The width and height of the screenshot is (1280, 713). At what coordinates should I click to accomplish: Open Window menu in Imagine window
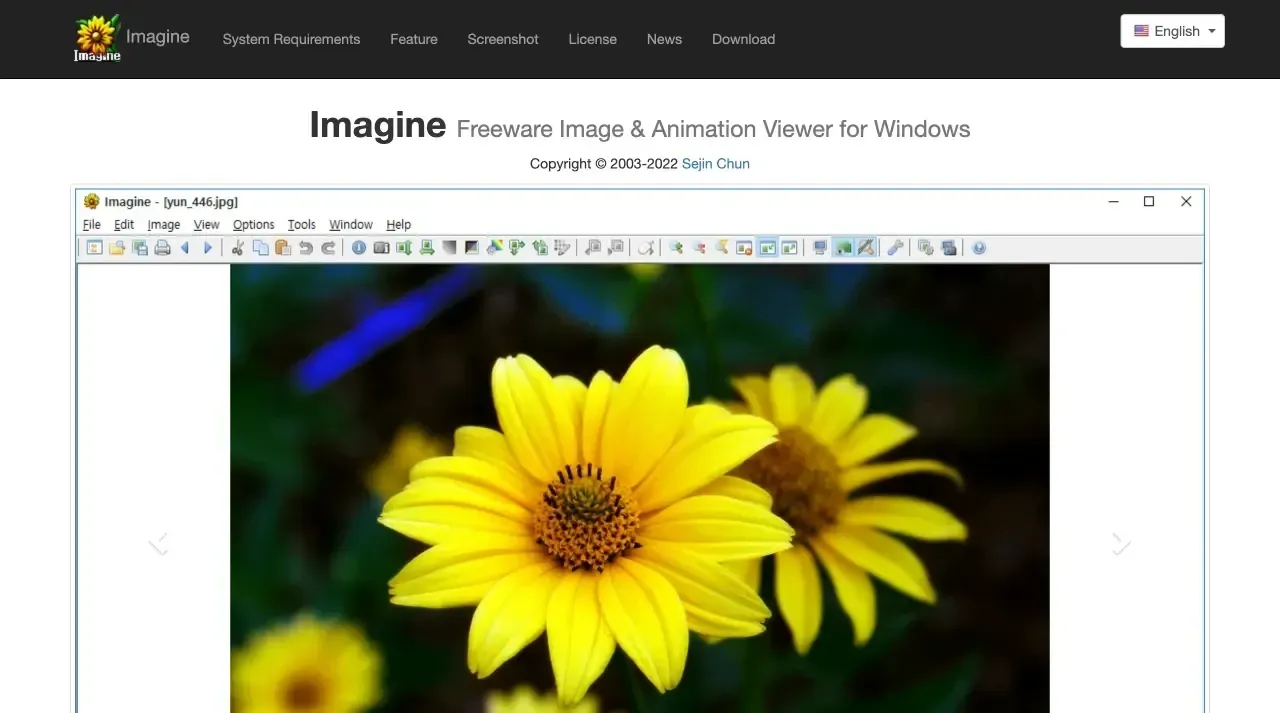(x=351, y=225)
